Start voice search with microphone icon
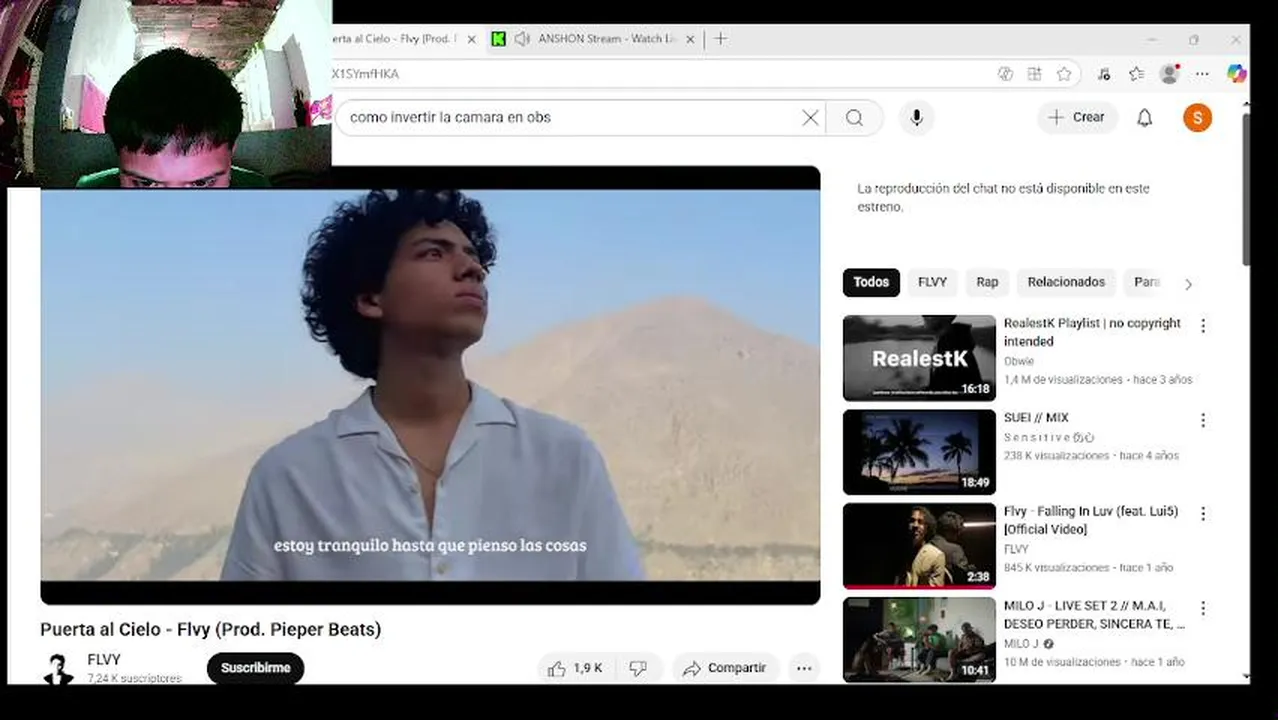 [x=916, y=118]
